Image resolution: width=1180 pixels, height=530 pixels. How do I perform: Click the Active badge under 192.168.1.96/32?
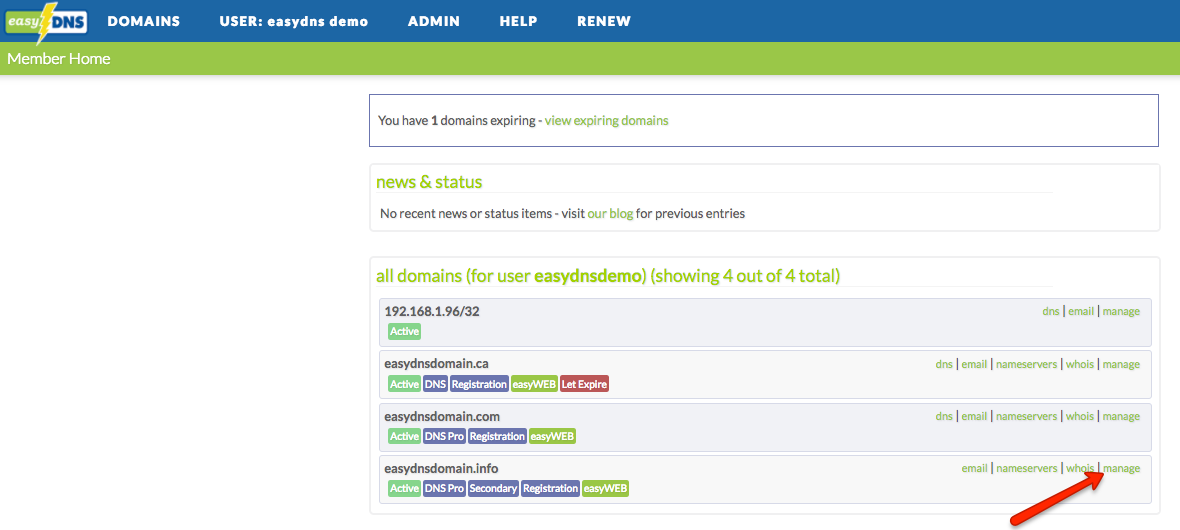(x=405, y=331)
